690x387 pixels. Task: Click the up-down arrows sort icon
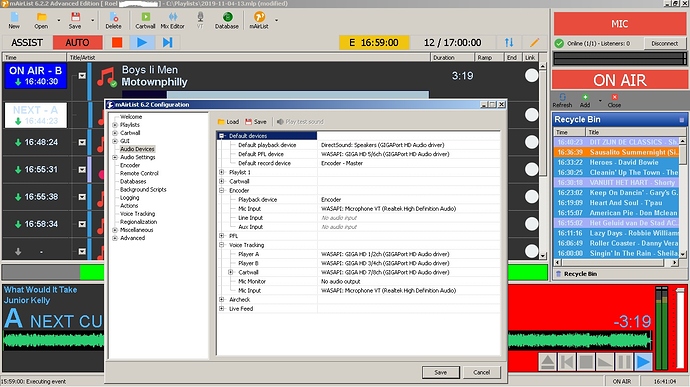tap(509, 43)
